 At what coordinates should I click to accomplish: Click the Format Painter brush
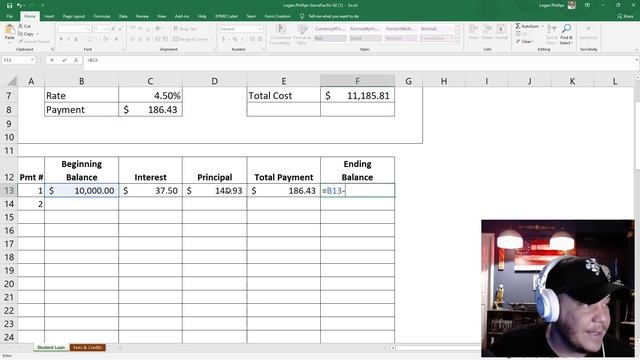click(x=33, y=42)
